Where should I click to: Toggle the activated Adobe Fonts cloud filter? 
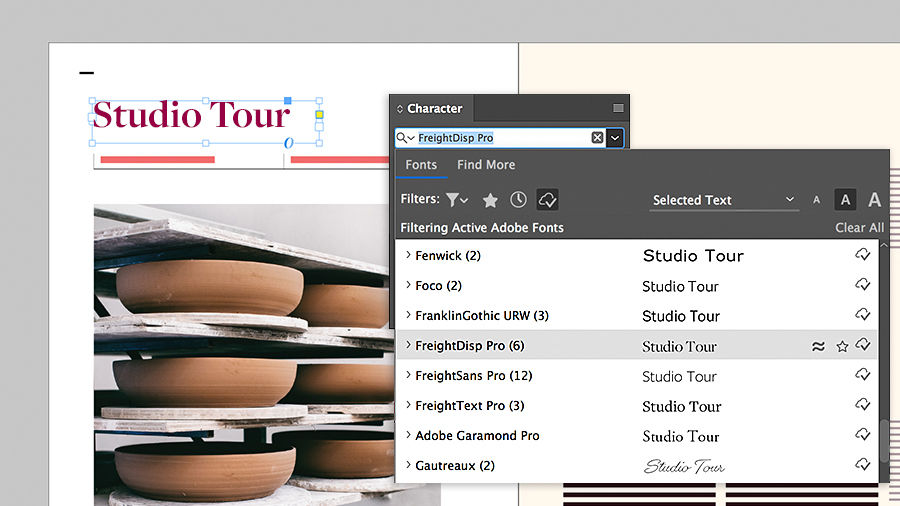pyautogui.click(x=547, y=200)
